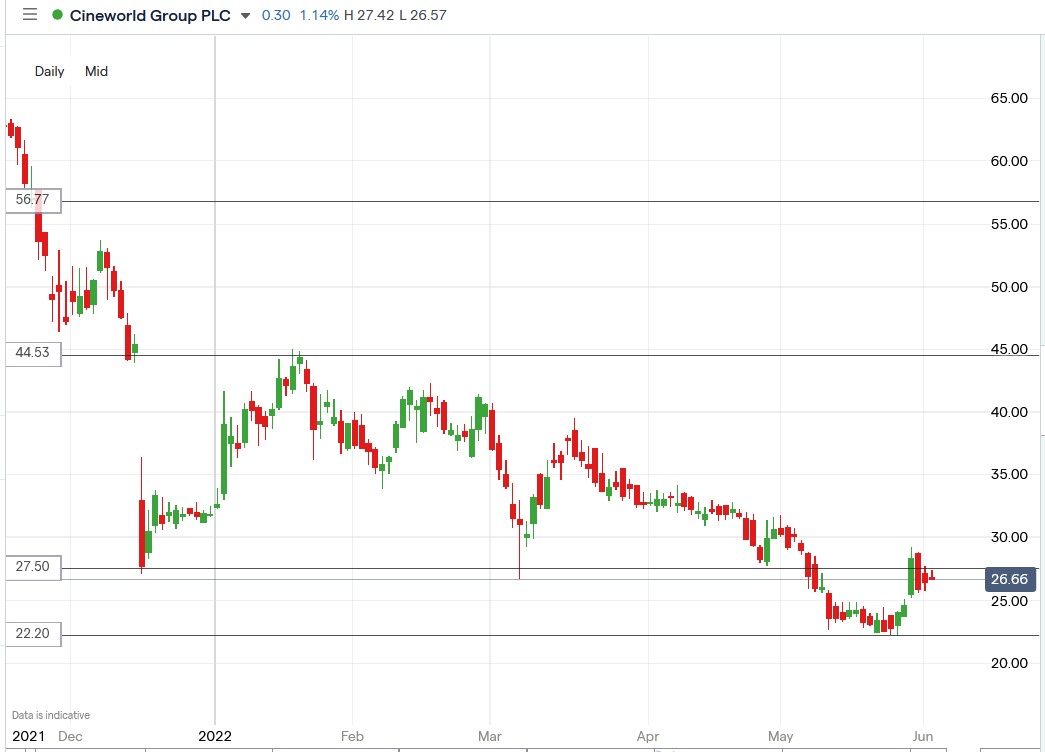The image size is (1045, 752).
Task: Open the Daily timeframe selector
Action: pyautogui.click(x=50, y=71)
